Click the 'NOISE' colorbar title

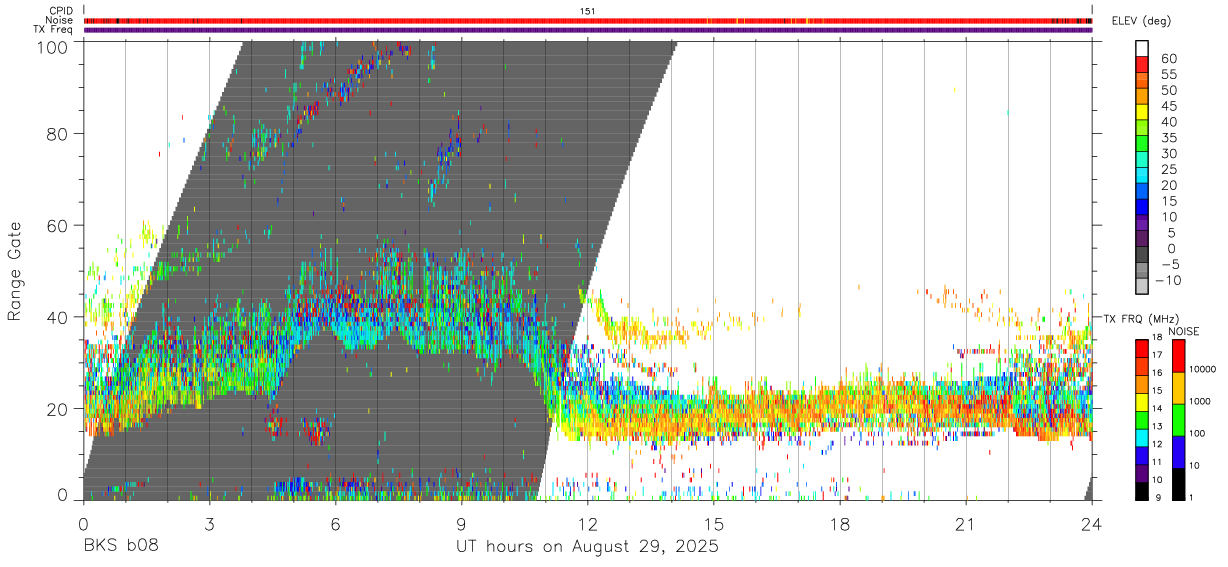point(1186,331)
